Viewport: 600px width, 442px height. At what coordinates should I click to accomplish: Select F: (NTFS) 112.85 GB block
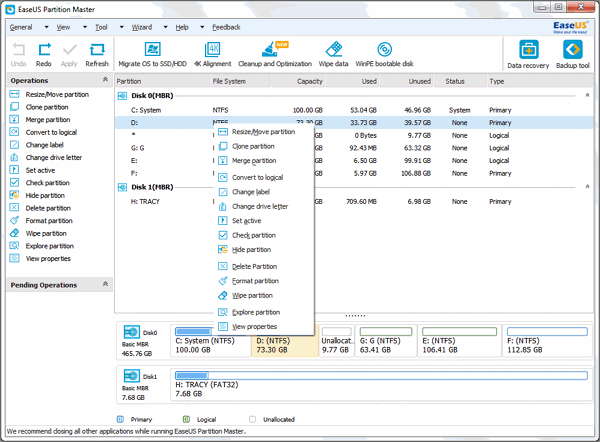547,341
